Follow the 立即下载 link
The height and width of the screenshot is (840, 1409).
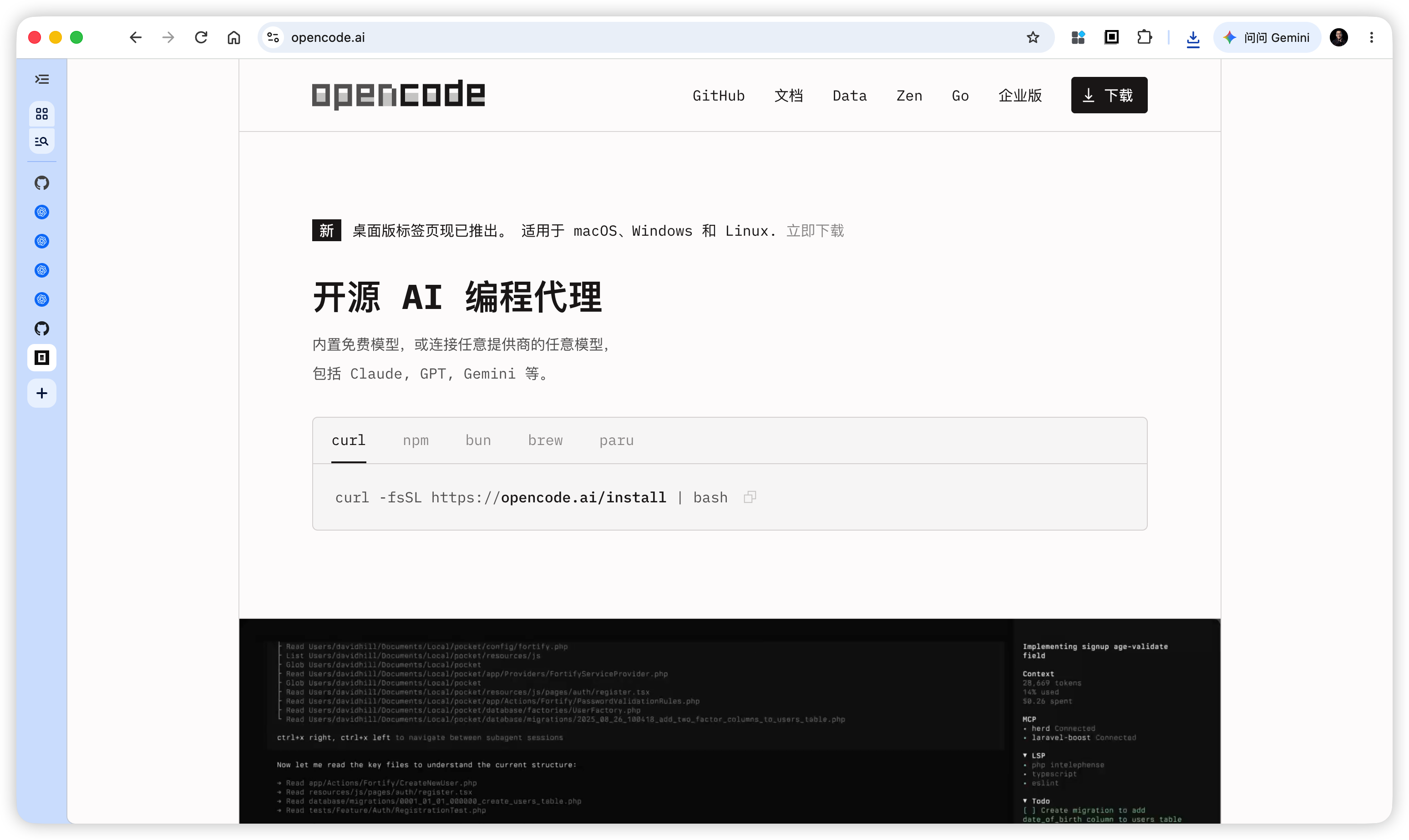point(815,231)
